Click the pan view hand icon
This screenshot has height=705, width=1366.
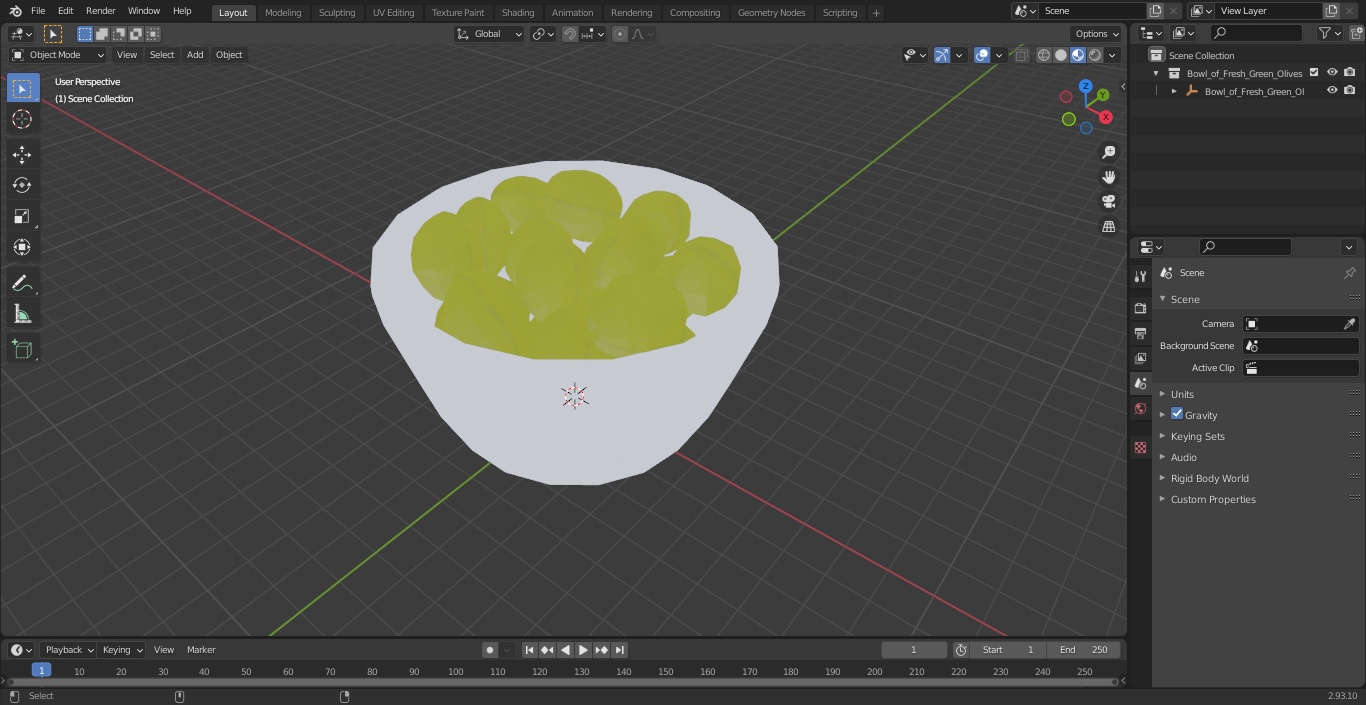[x=1108, y=177]
